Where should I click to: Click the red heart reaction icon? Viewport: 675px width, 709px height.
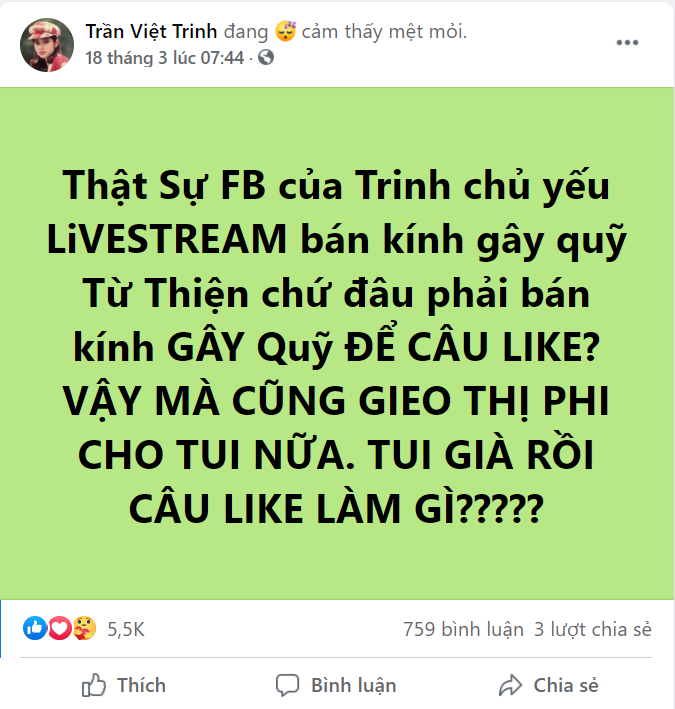[59, 628]
